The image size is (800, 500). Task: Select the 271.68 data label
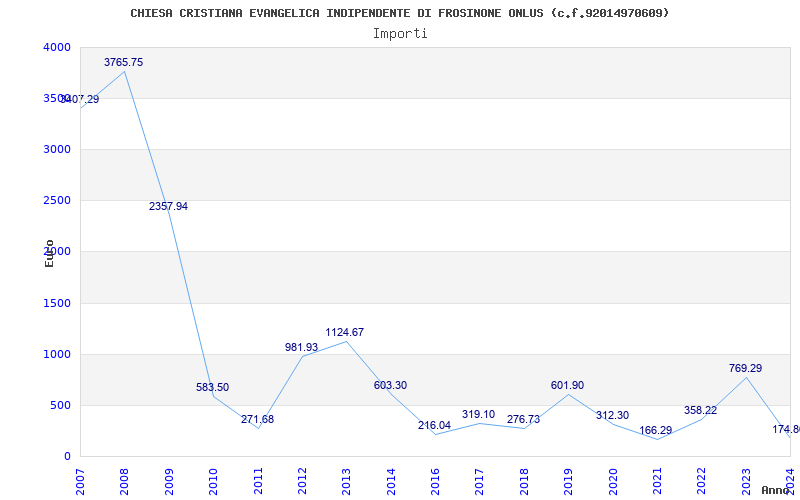point(257,419)
